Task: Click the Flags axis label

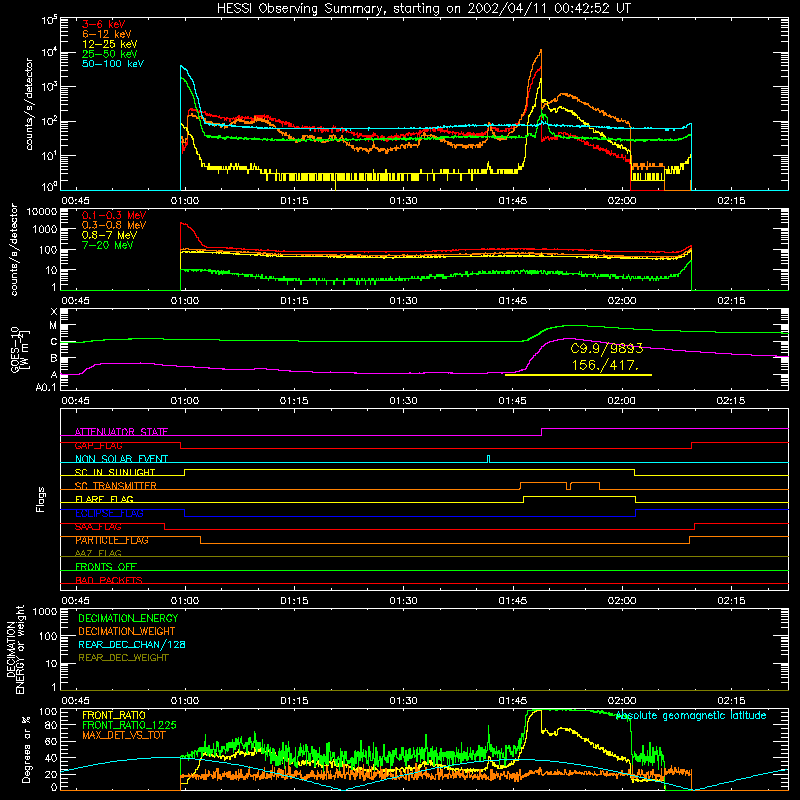Action: click(x=41, y=499)
